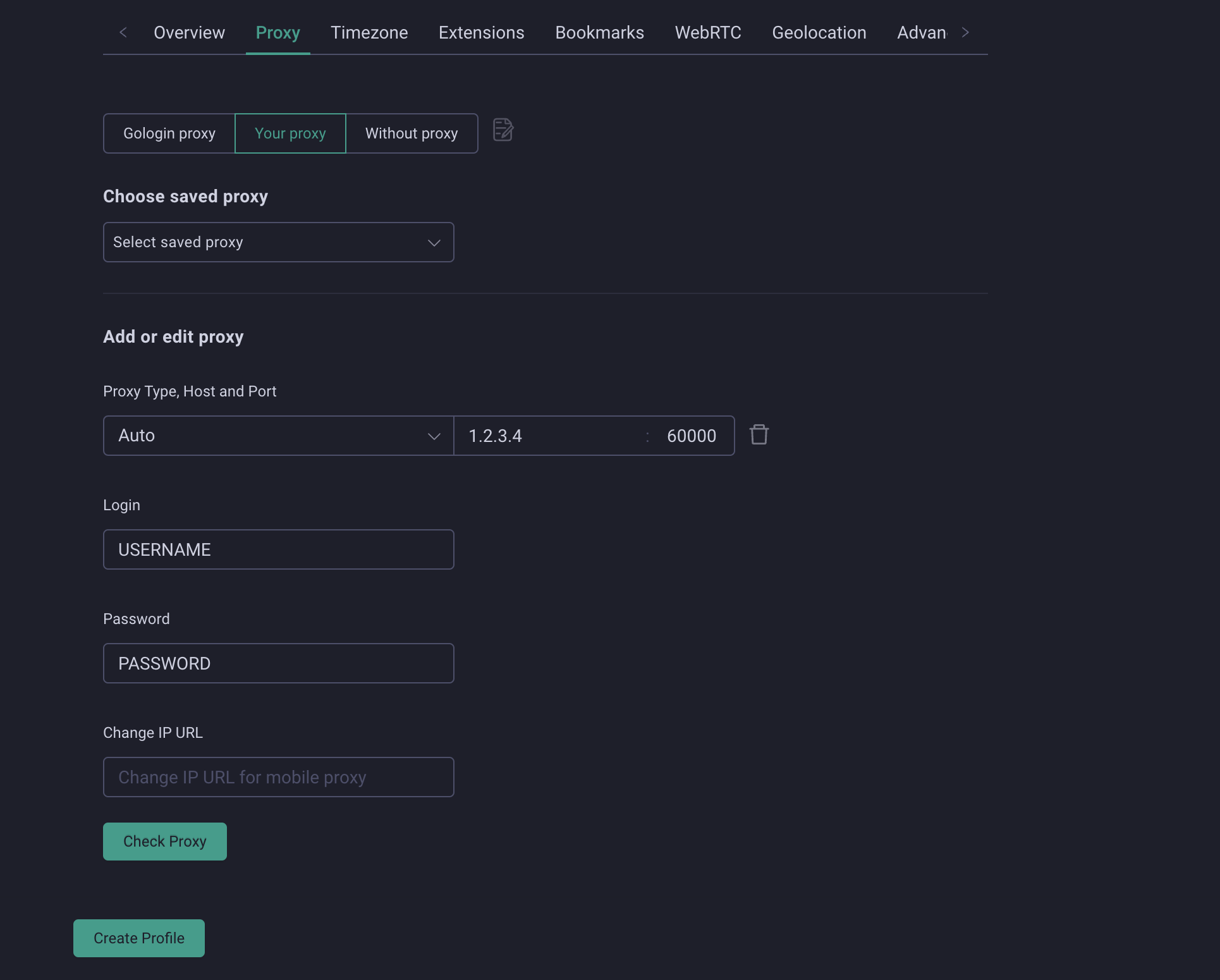Open the Select saved proxy dropdown
The image size is (1220, 980).
point(278,242)
